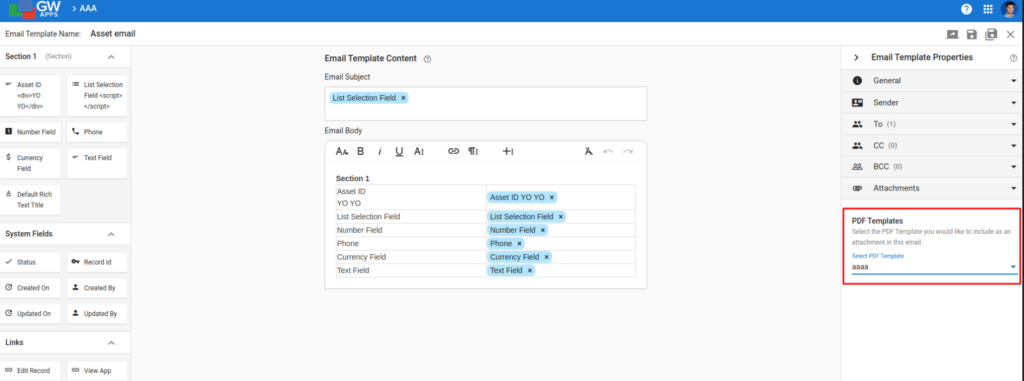
Task: Select the Created On system field
Action: pos(31,288)
